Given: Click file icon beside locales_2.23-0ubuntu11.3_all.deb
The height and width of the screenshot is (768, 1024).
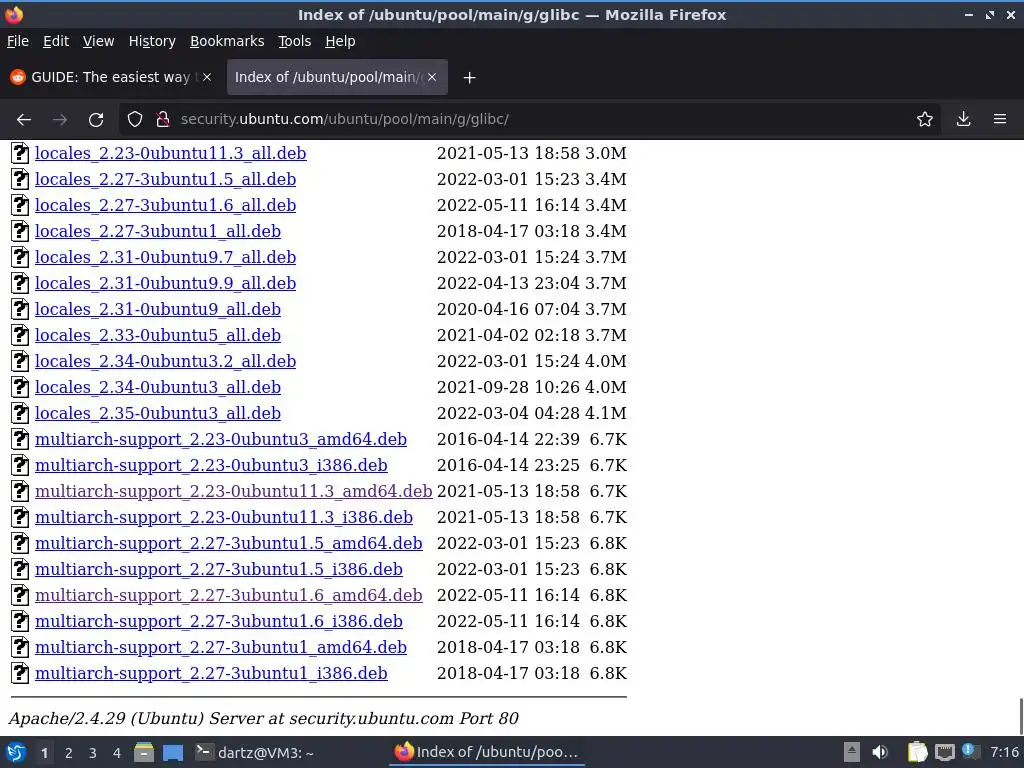Looking at the screenshot, I should (20, 153).
